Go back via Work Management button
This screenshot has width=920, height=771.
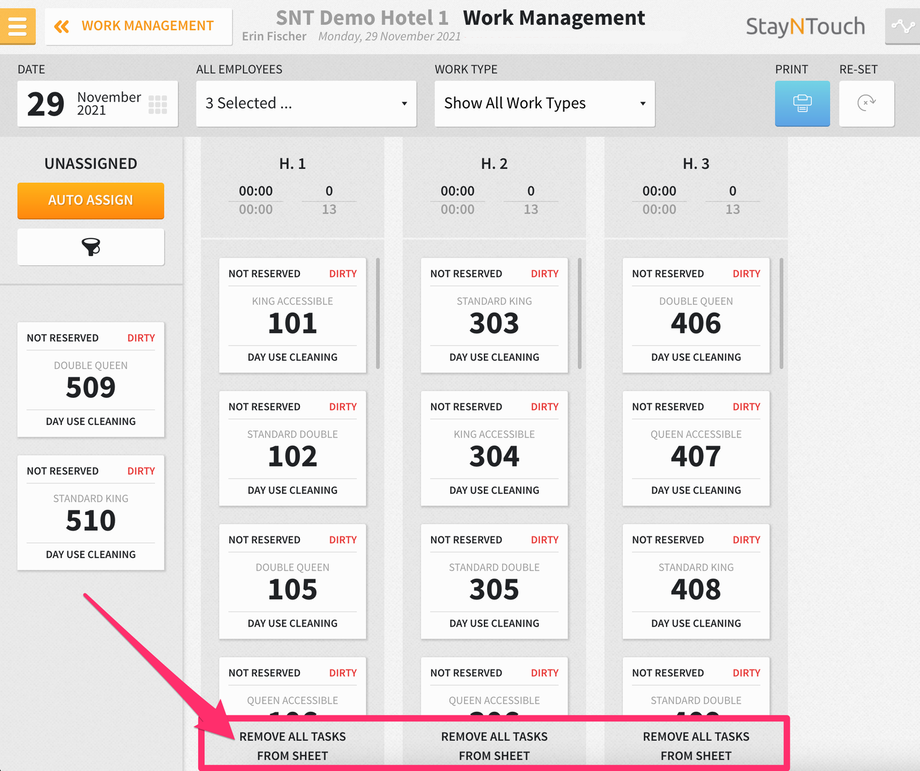[x=138, y=26]
